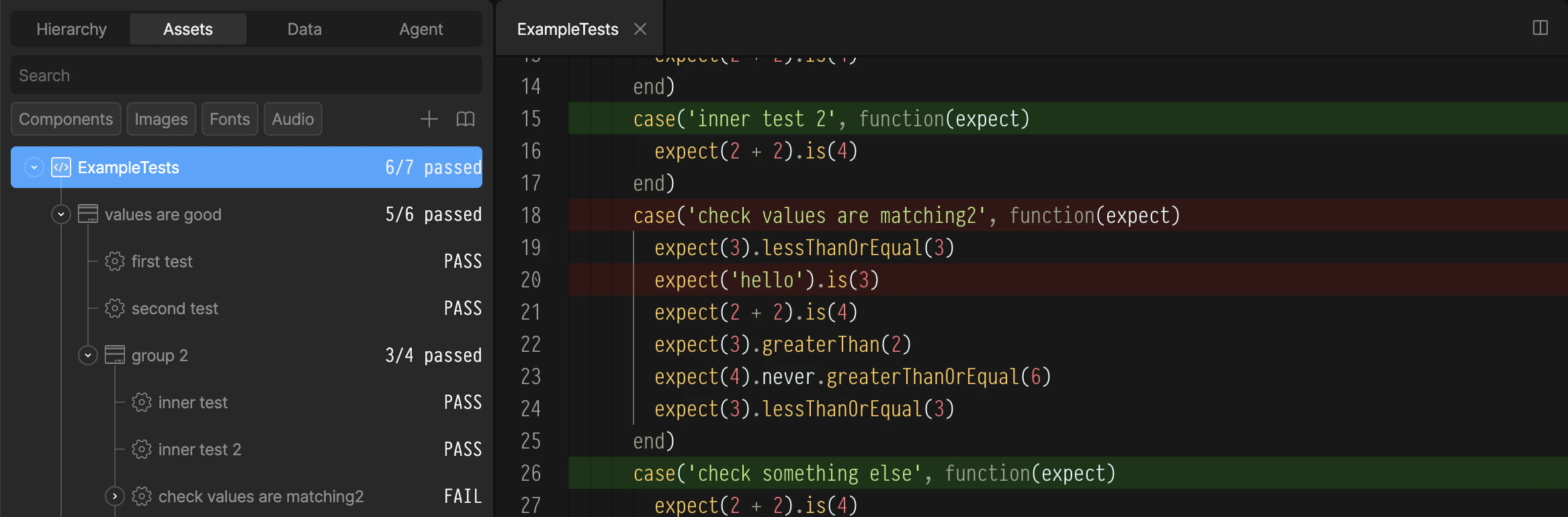Click line number 18 in gutter
1568x517 pixels.
pyautogui.click(x=531, y=216)
